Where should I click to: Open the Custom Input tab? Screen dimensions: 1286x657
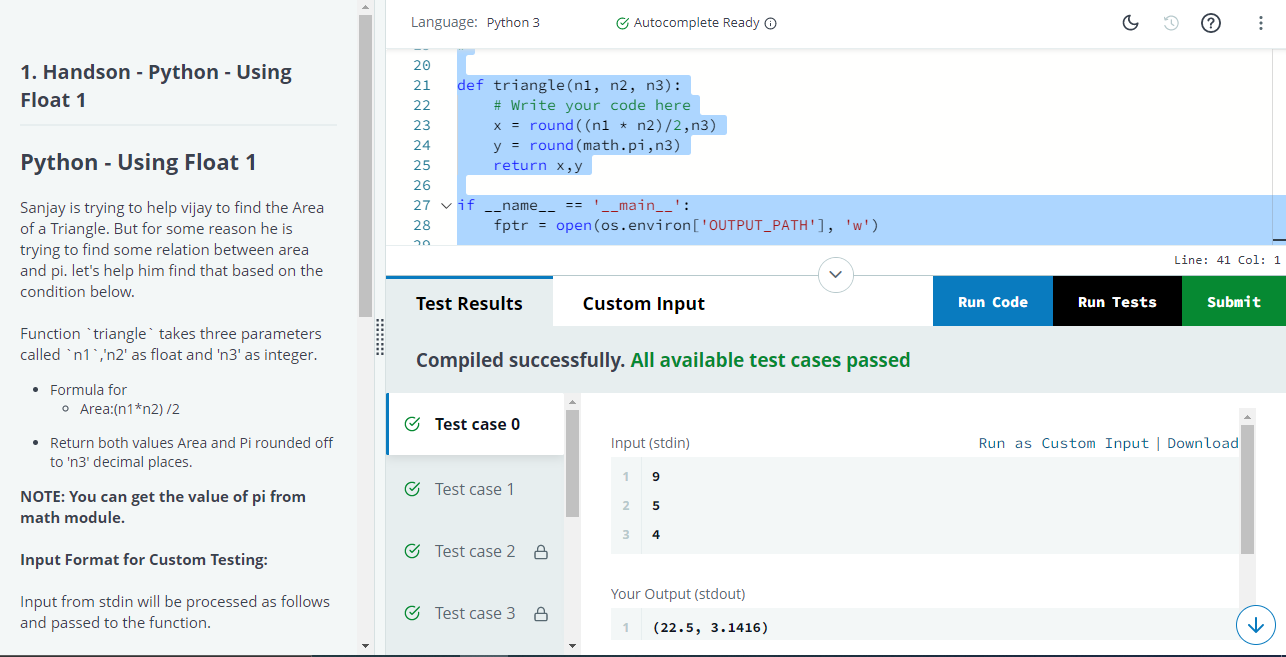pyautogui.click(x=643, y=303)
